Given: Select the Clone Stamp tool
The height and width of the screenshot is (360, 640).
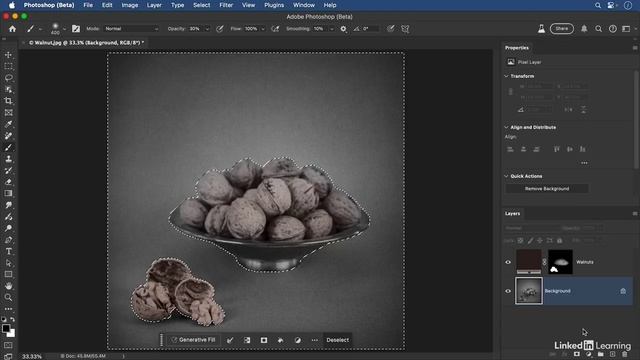Looking at the screenshot, I should (x=8, y=159).
